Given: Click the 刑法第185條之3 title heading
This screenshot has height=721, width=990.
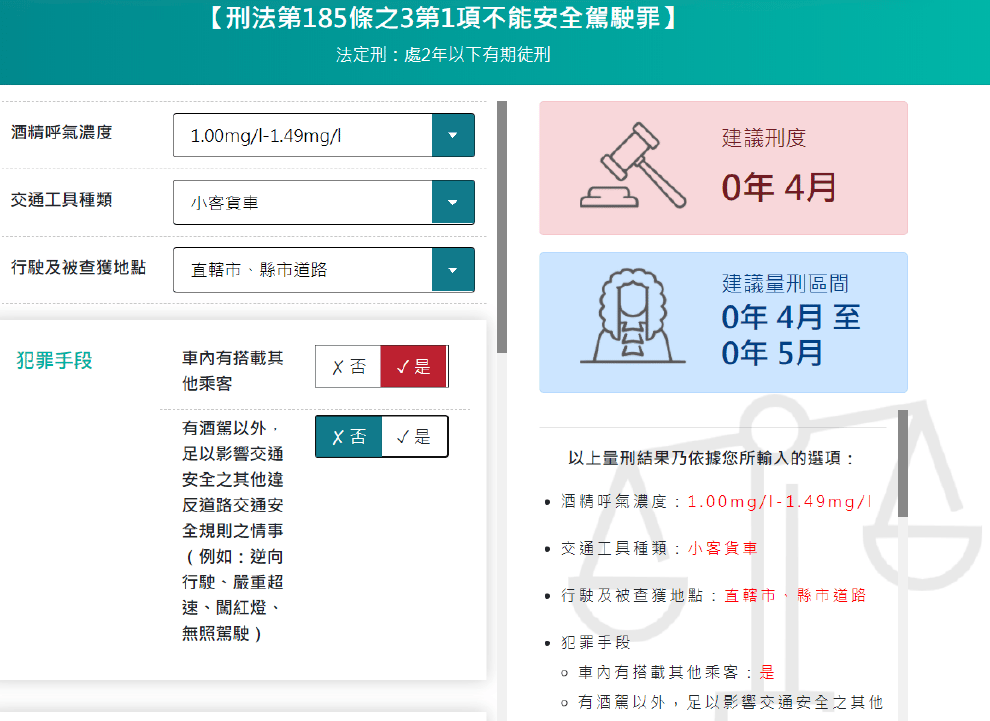Looking at the screenshot, I should tap(442, 18).
